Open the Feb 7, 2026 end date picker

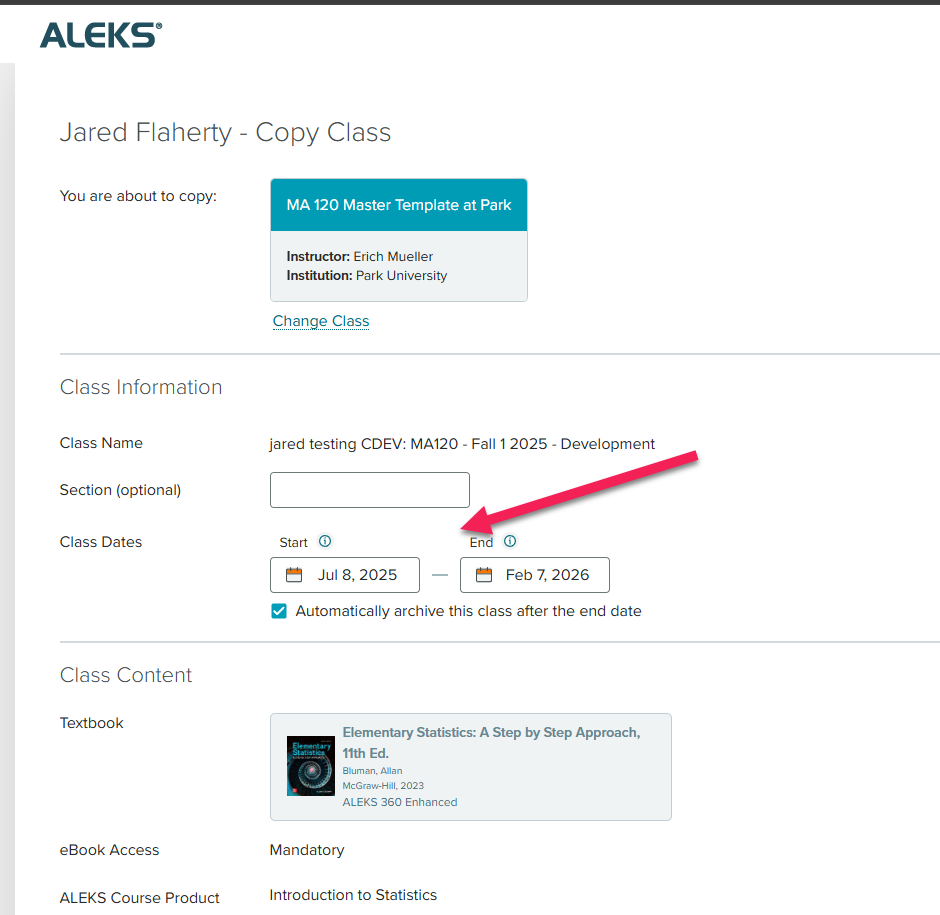click(x=535, y=575)
